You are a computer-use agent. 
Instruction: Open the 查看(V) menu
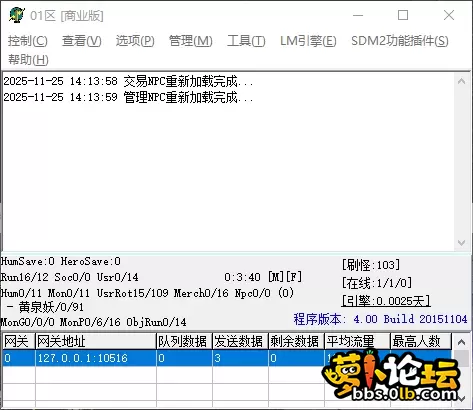[x=82, y=41]
